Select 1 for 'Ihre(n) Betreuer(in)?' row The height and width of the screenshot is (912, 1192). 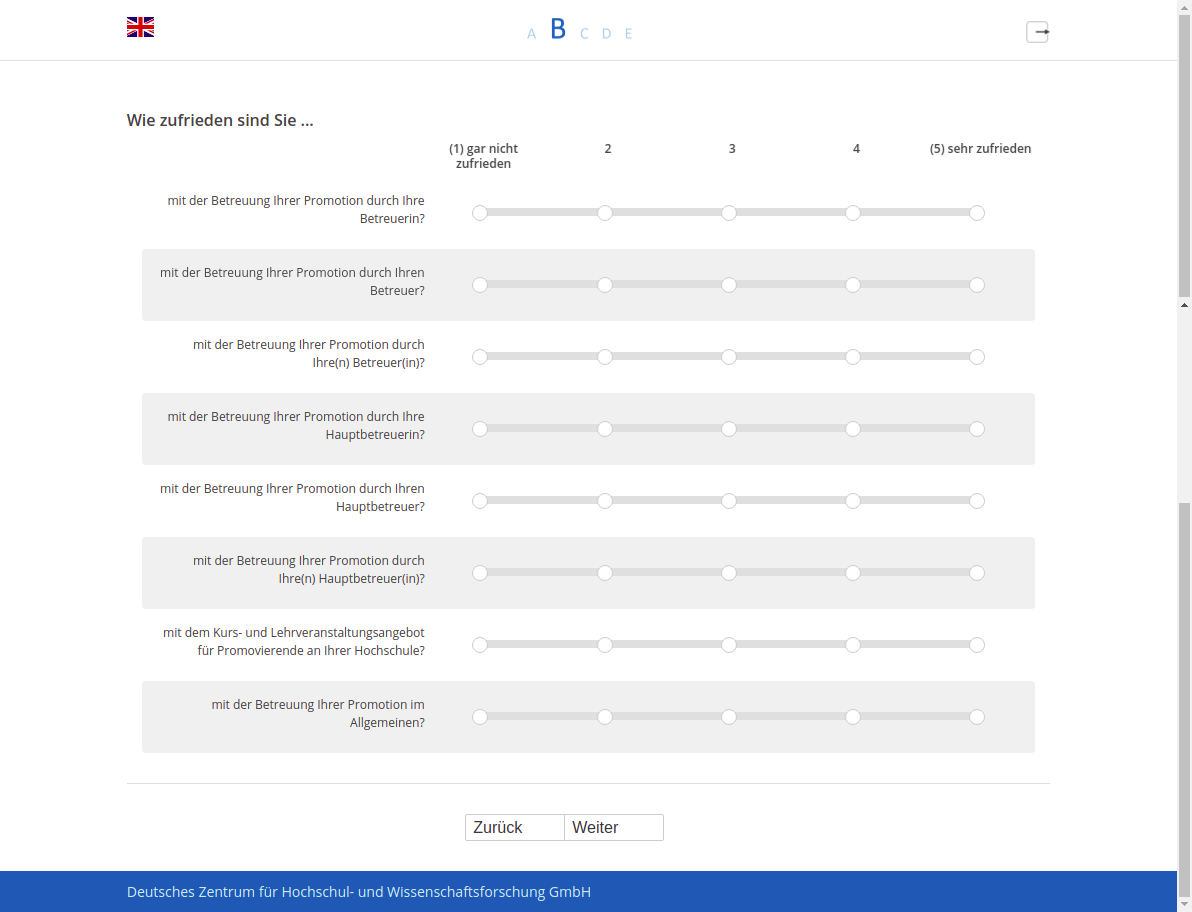point(480,357)
